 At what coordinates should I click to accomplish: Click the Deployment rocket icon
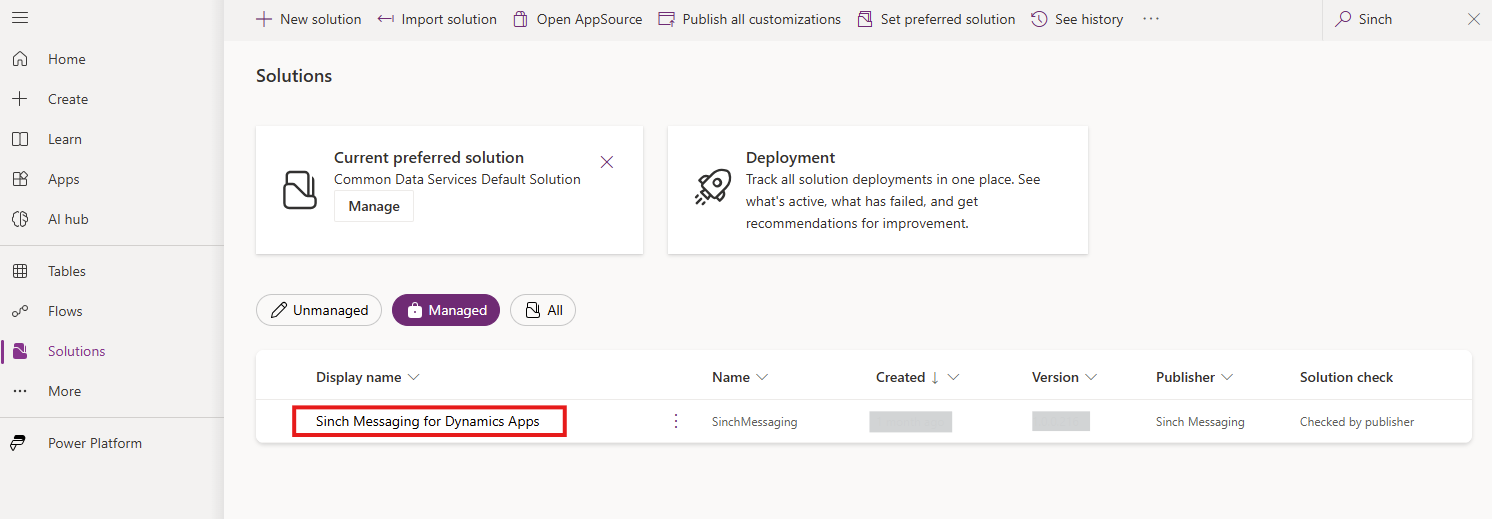[x=711, y=187]
